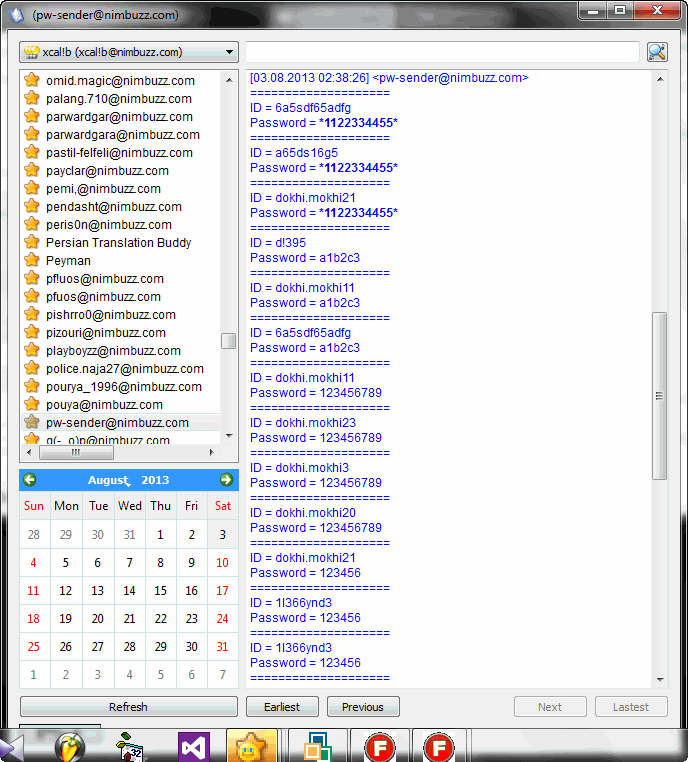Go to previous month in calendar
Viewport: 688px width, 762px height.
(30, 480)
